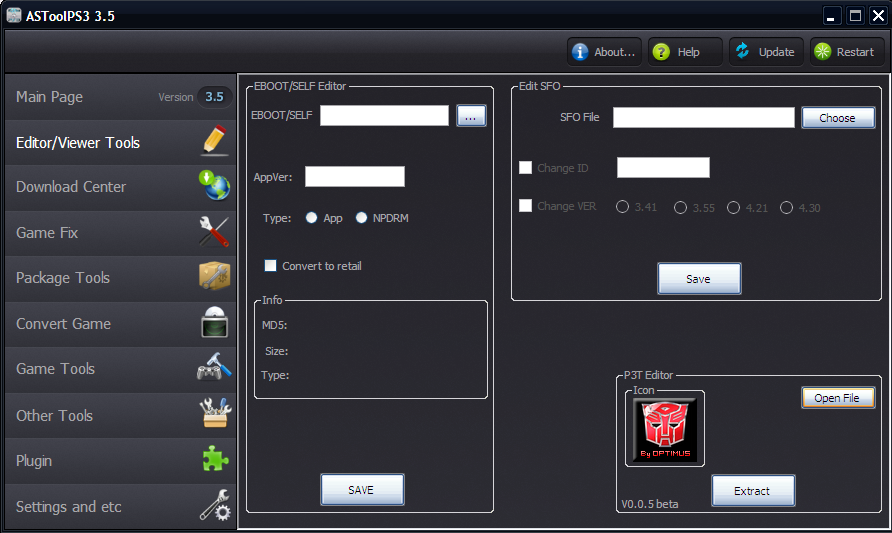The image size is (892, 533).
Task: Click the V0.0.5 beta text
Action: [650, 504]
